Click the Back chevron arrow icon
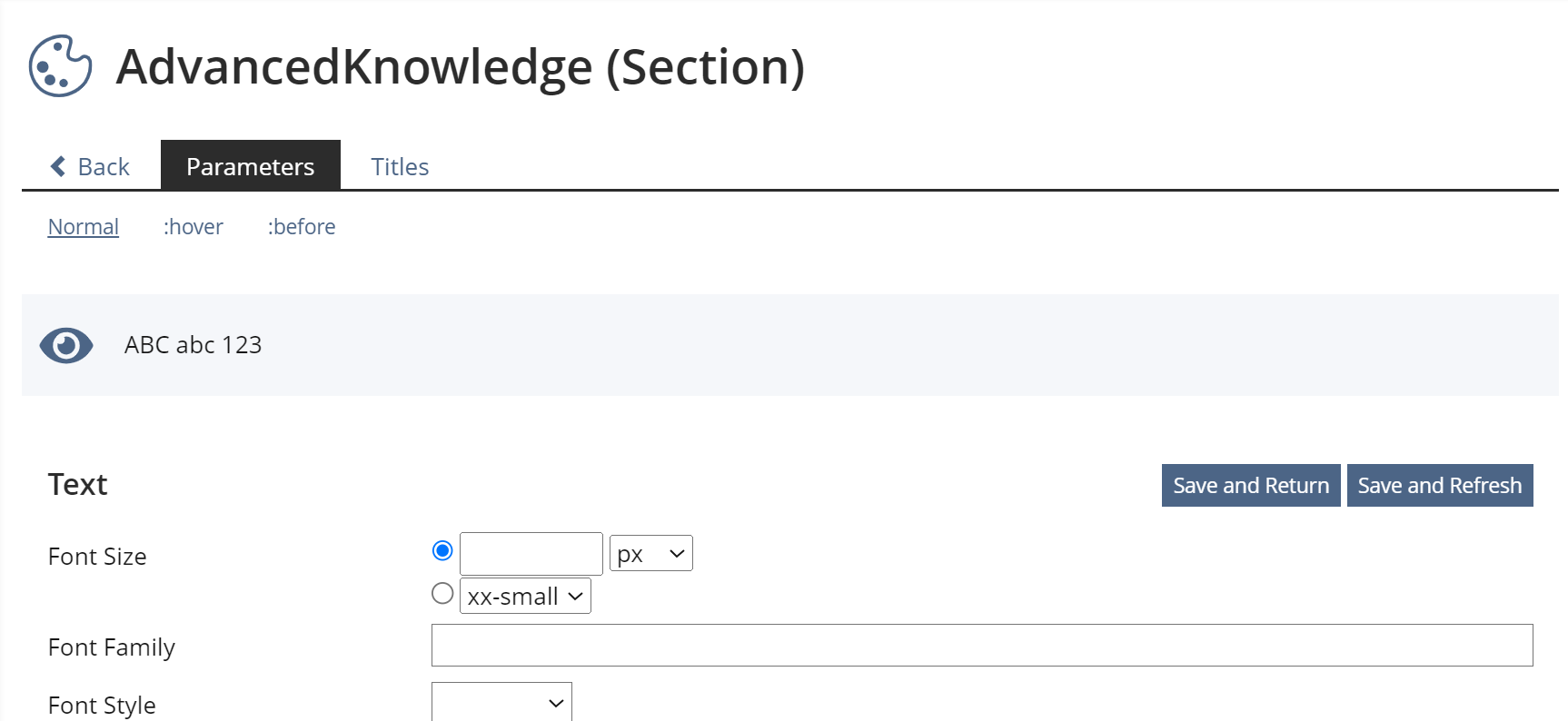This screenshot has height=721, width=1568. coord(58,166)
